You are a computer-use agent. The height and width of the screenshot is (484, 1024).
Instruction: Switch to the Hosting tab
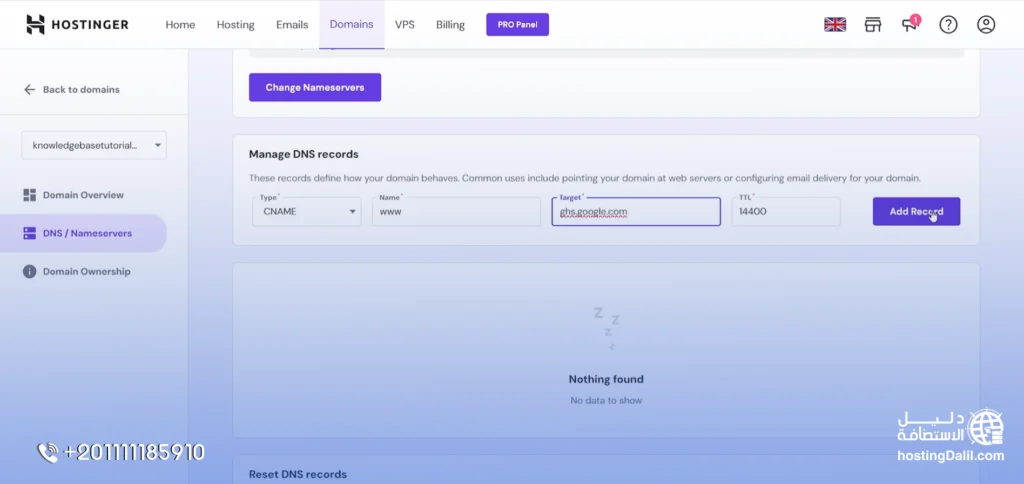235,24
